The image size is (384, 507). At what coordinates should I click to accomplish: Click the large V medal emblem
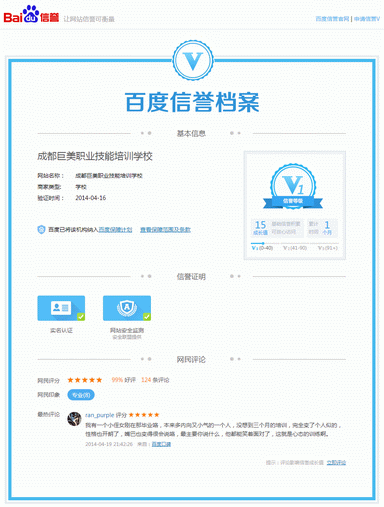tap(193, 60)
